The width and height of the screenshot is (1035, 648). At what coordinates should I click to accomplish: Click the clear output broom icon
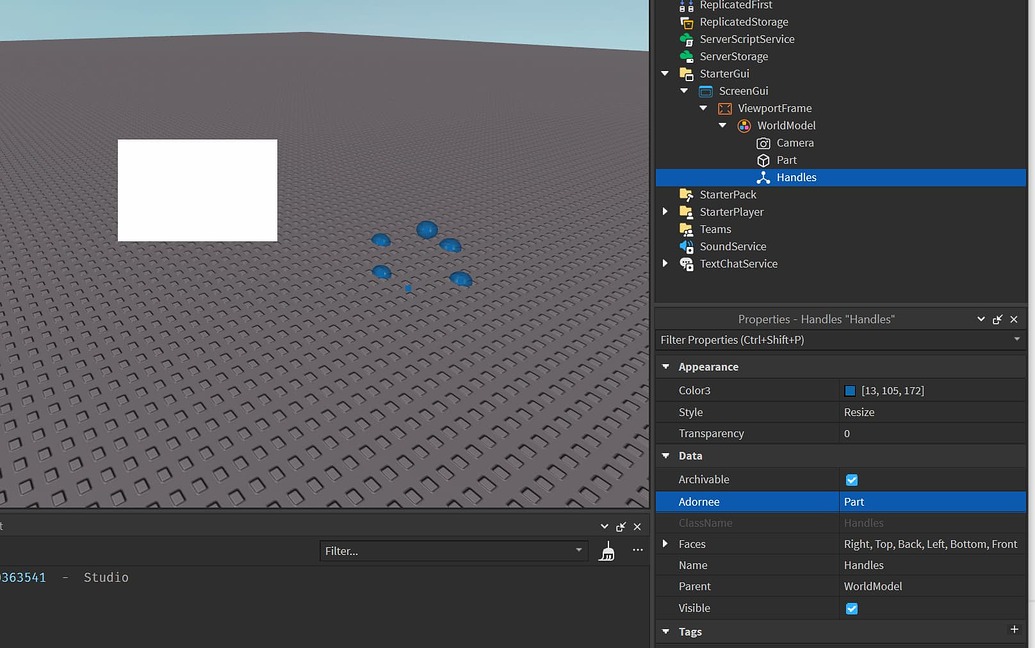click(x=606, y=550)
